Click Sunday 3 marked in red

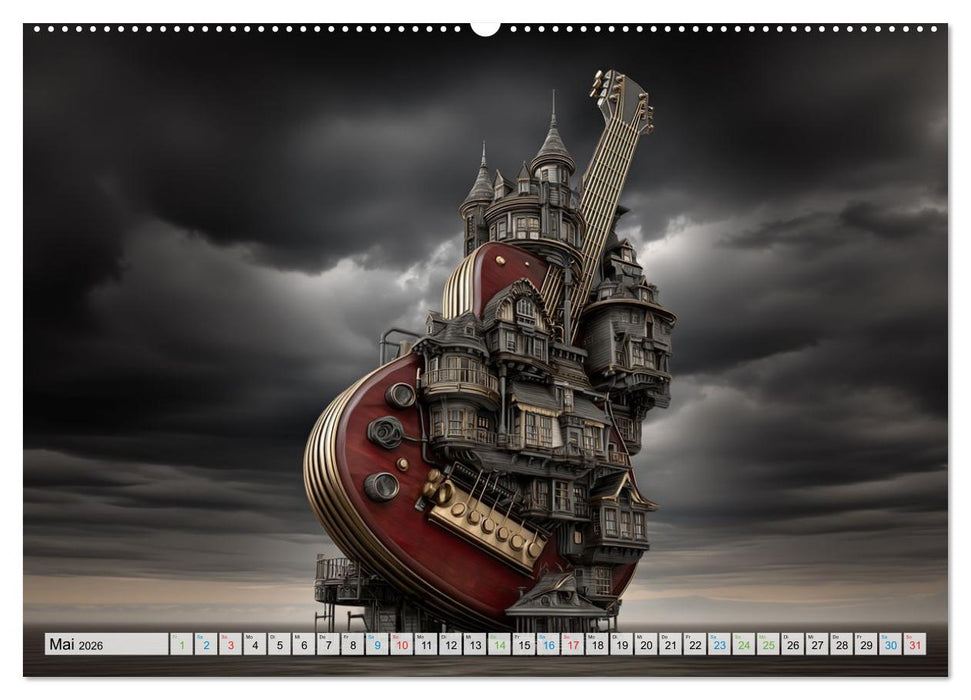(231, 644)
